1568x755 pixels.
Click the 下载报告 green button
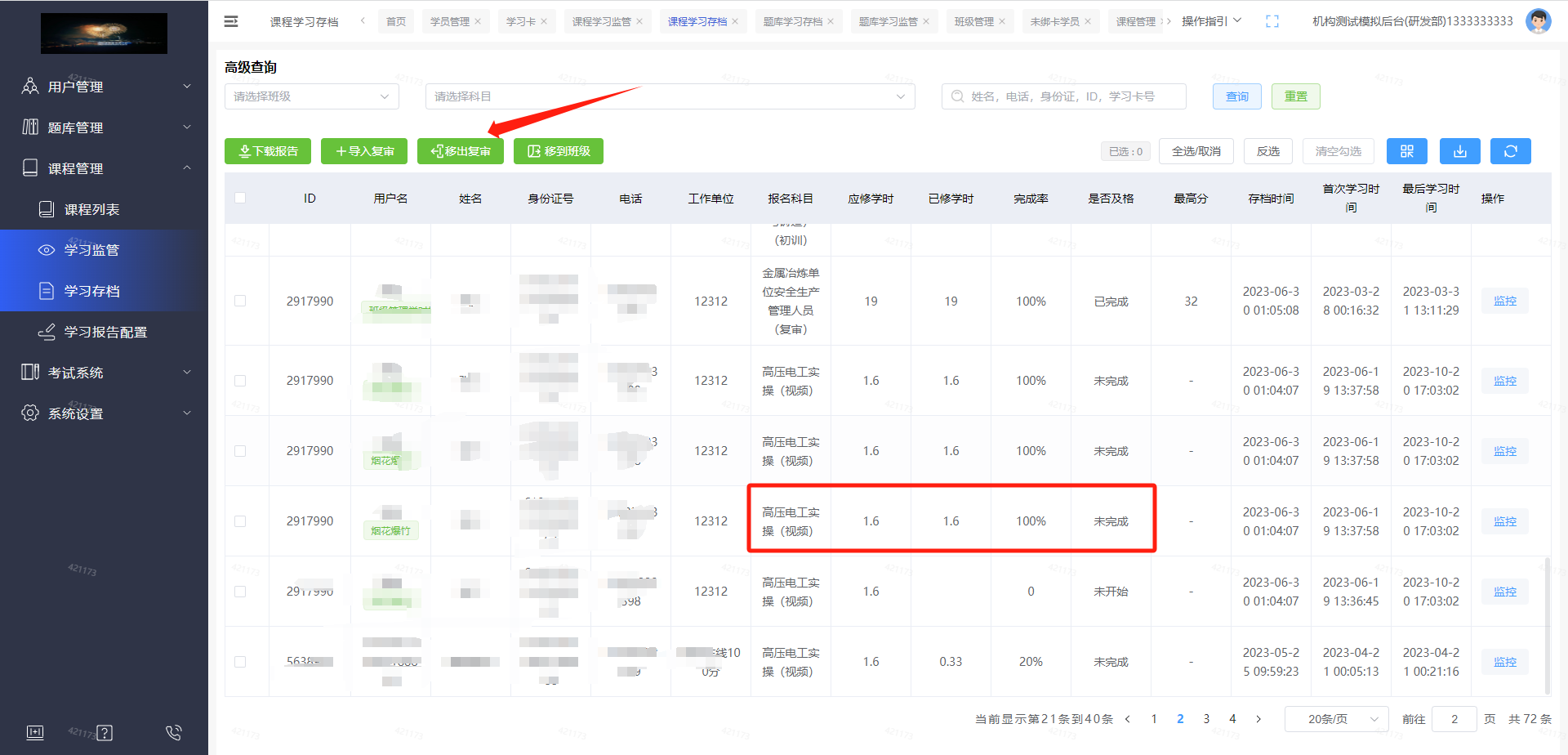click(268, 151)
